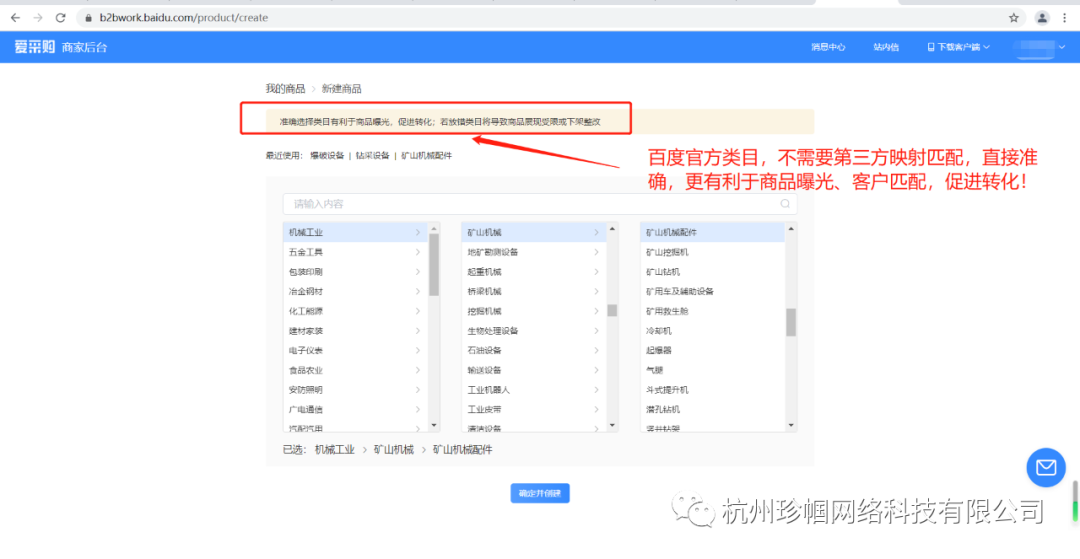Open 消息中心 in top header
1080x559 pixels.
coord(828,48)
